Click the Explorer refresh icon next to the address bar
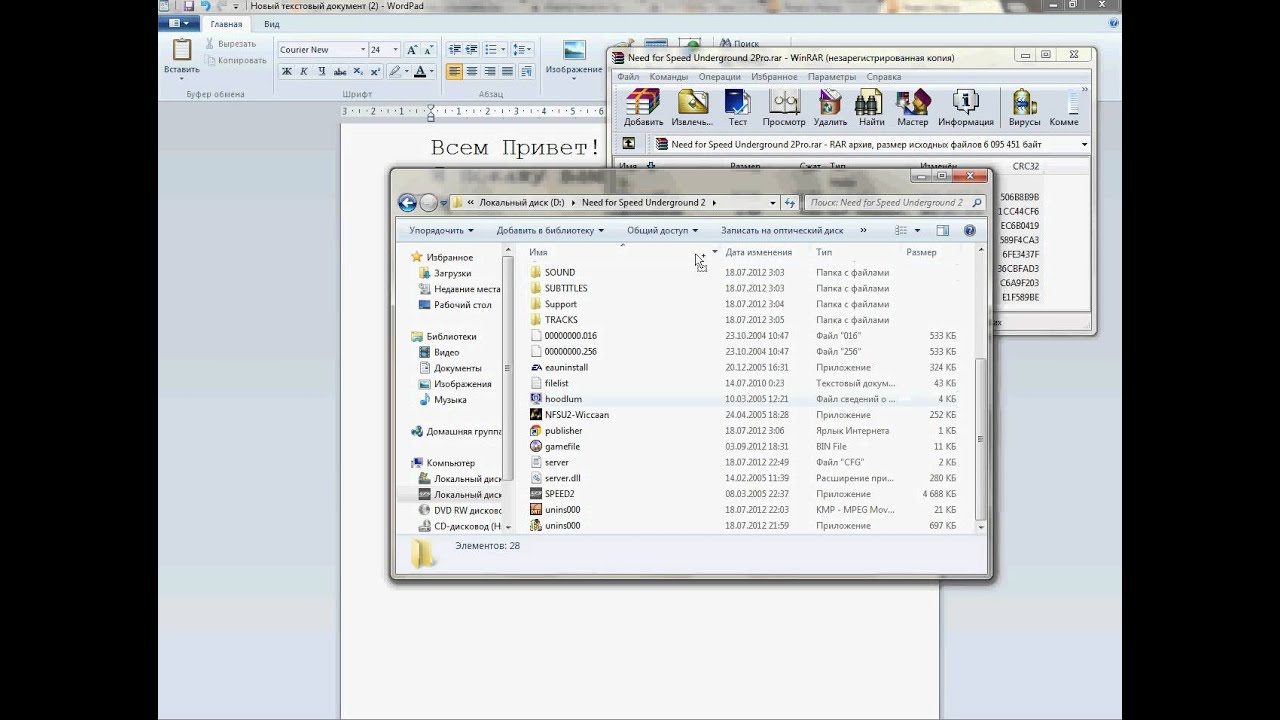The image size is (1280, 720). point(789,203)
